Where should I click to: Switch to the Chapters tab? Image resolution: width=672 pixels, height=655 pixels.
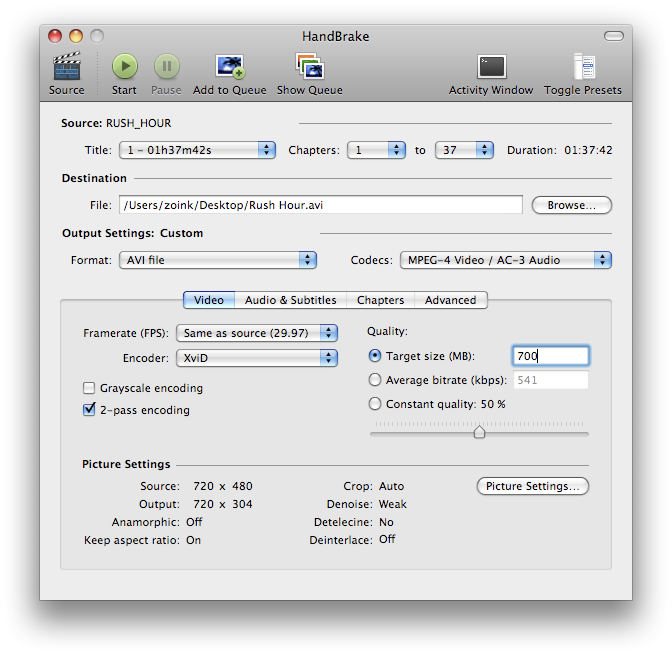point(381,300)
